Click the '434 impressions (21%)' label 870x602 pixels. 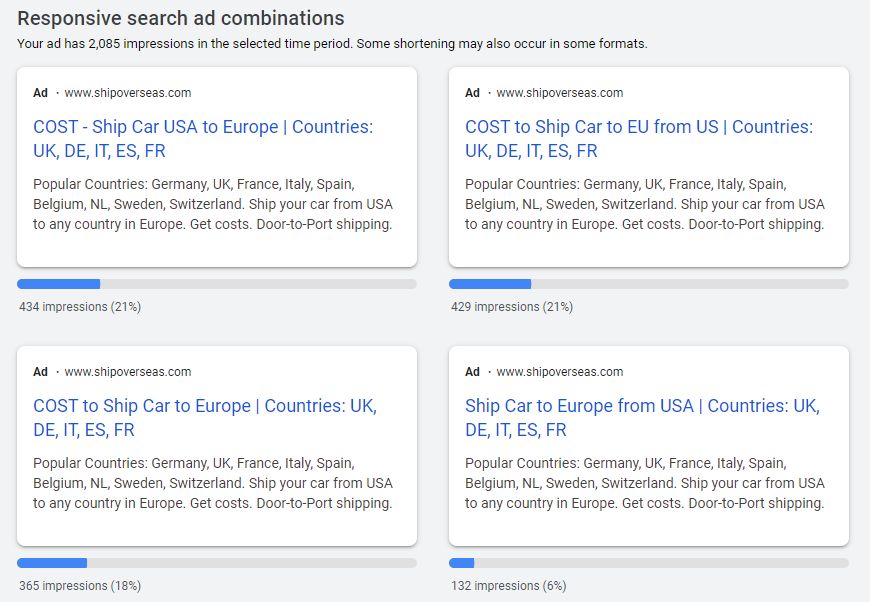[x=80, y=307]
